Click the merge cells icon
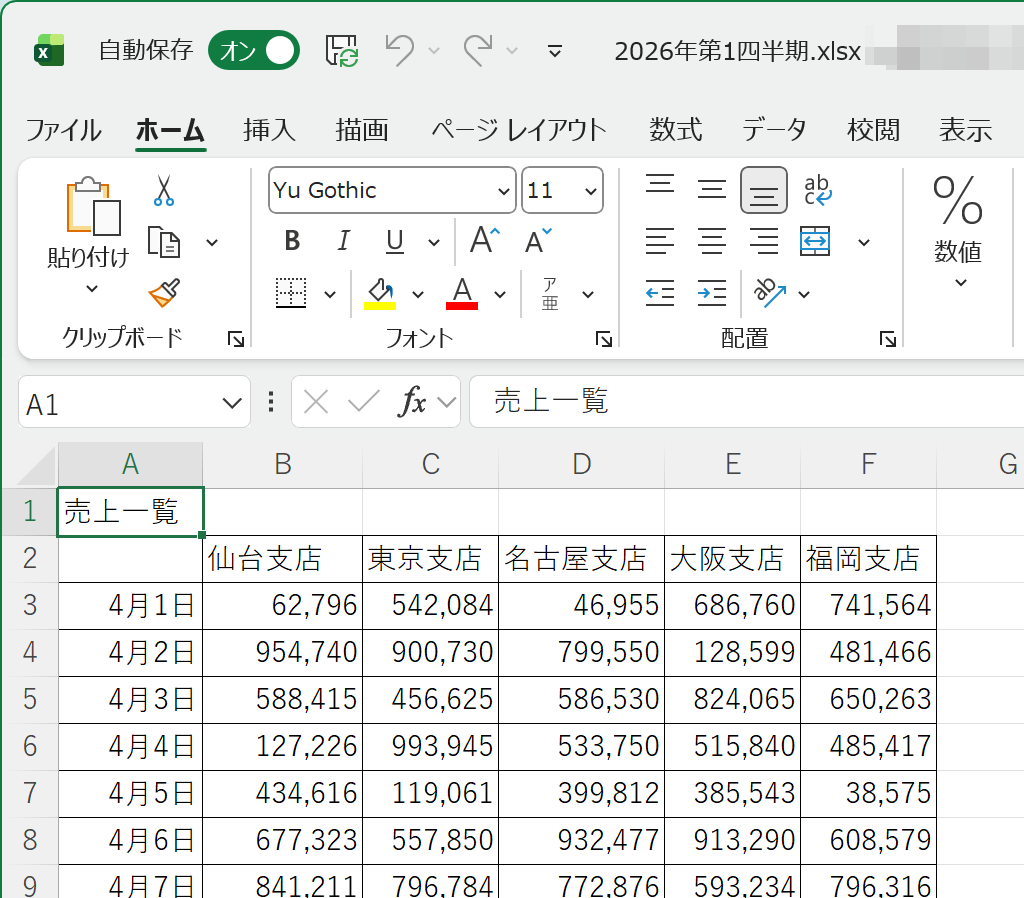The height and width of the screenshot is (898, 1024). tap(815, 242)
